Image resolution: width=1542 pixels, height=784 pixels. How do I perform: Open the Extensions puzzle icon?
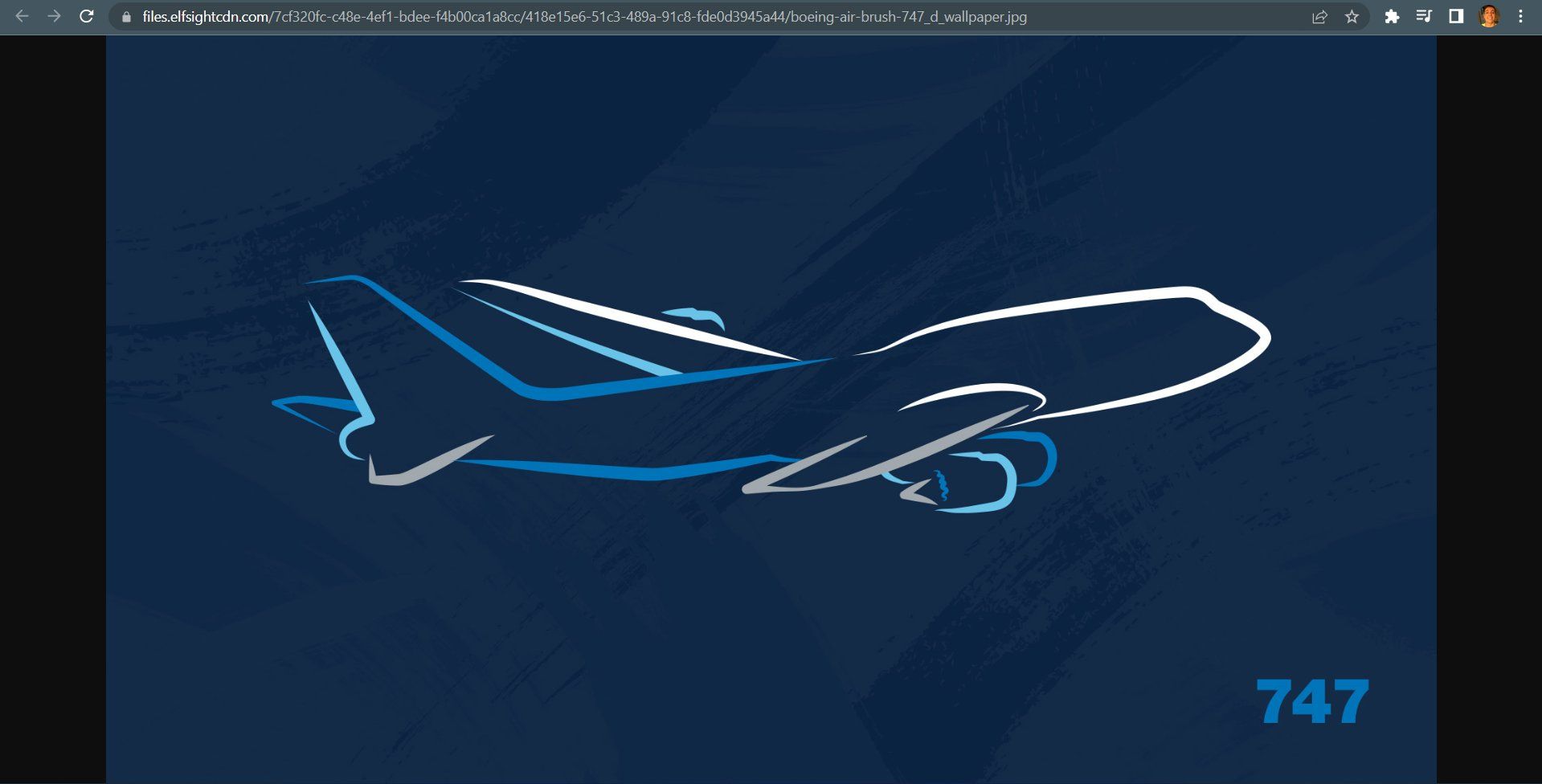[x=1392, y=17]
